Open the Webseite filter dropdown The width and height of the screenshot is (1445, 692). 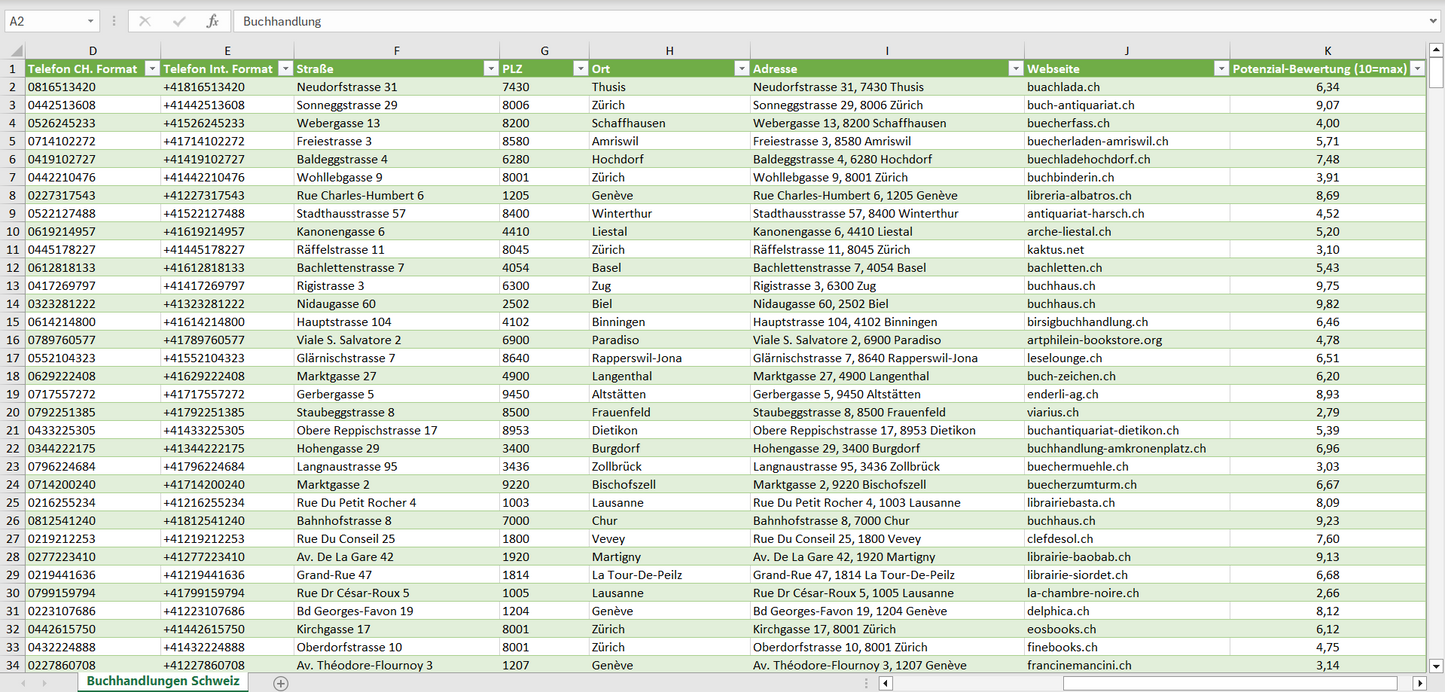click(x=1220, y=69)
